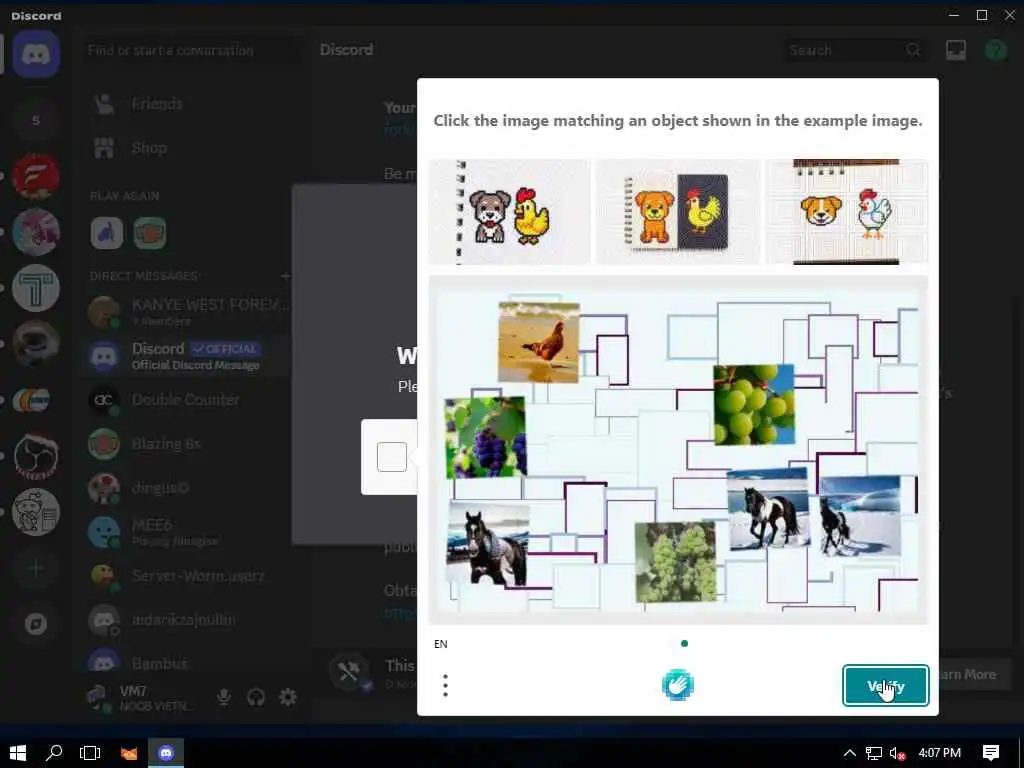Launch purple game in Play Again

[x=107, y=233]
